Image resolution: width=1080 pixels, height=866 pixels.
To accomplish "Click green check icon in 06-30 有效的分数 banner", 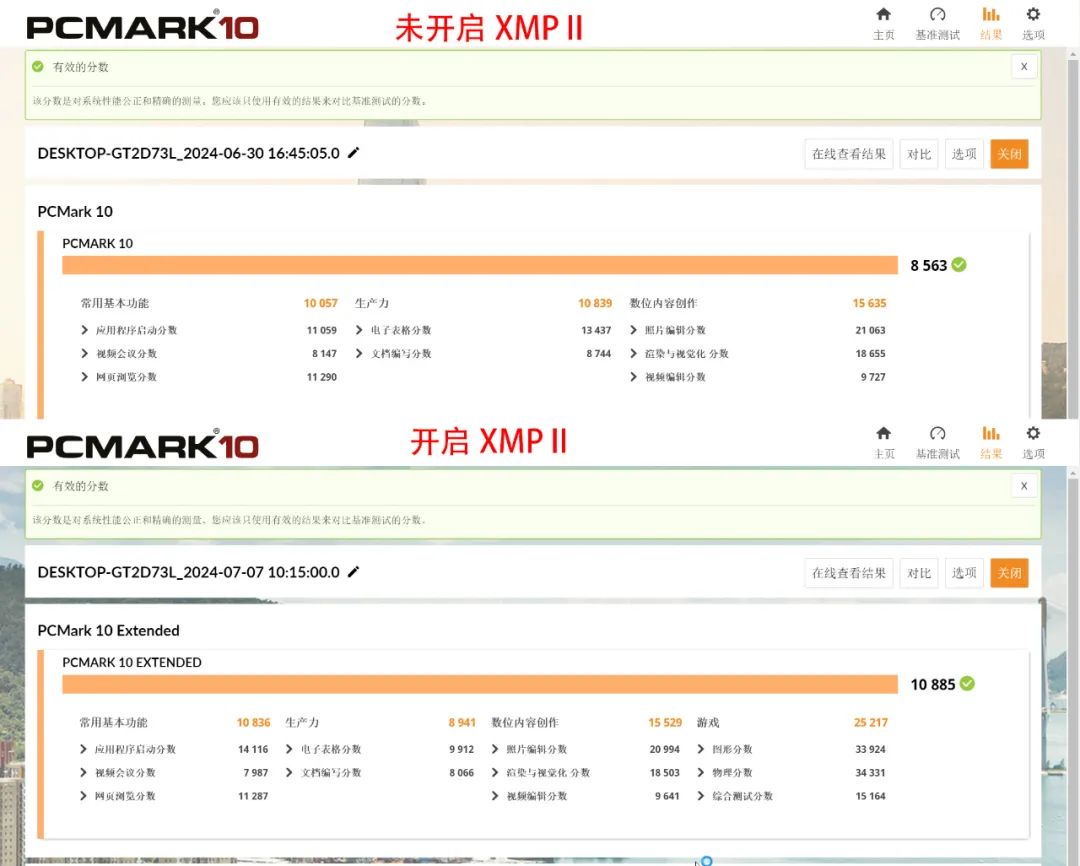I will (x=38, y=67).
